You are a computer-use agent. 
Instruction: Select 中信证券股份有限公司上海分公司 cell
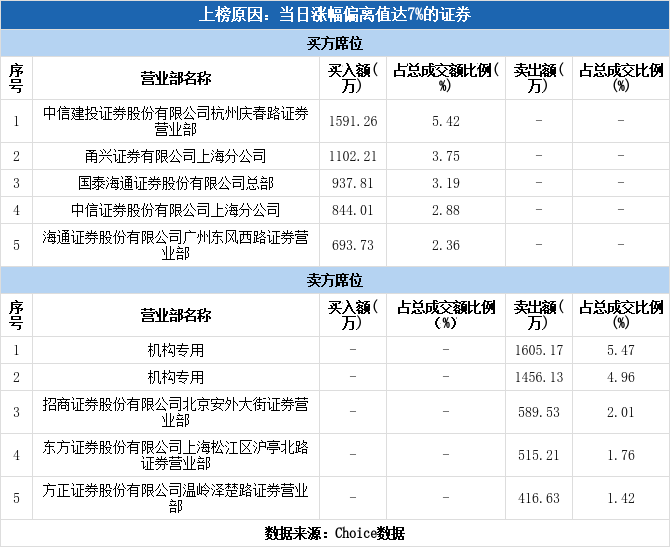pos(176,210)
